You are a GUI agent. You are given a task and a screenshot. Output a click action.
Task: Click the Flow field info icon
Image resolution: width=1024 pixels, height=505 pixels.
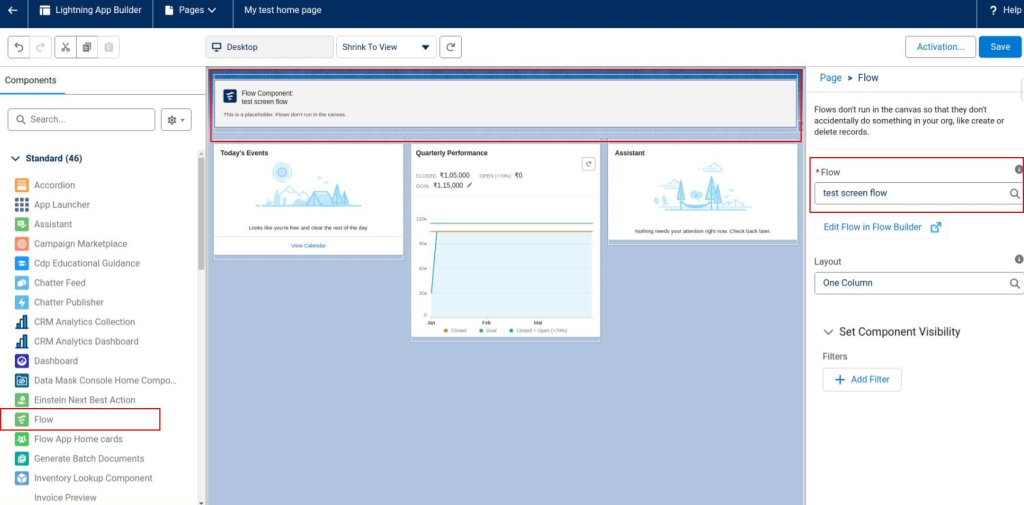point(1019,170)
